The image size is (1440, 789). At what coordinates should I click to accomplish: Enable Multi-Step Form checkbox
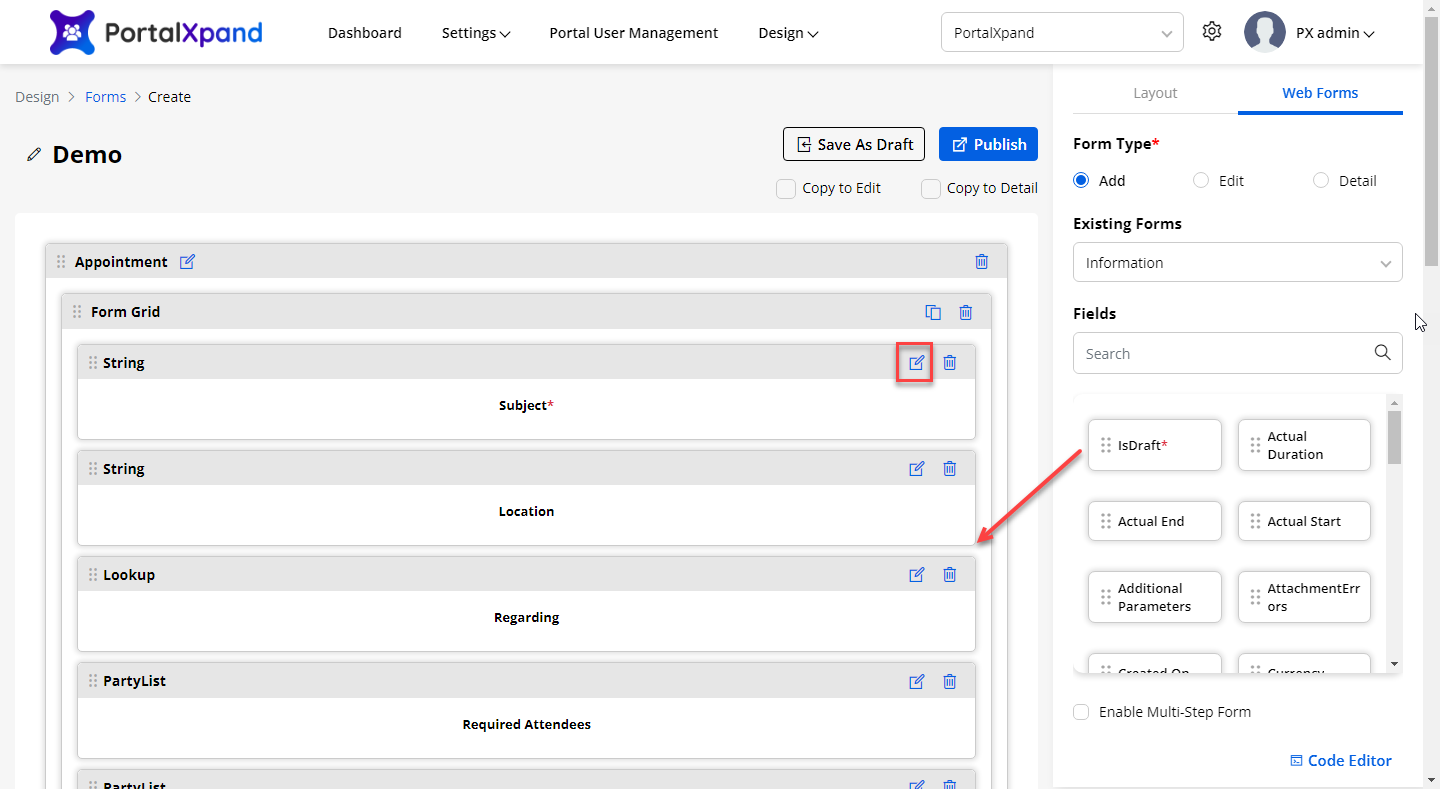click(1081, 712)
